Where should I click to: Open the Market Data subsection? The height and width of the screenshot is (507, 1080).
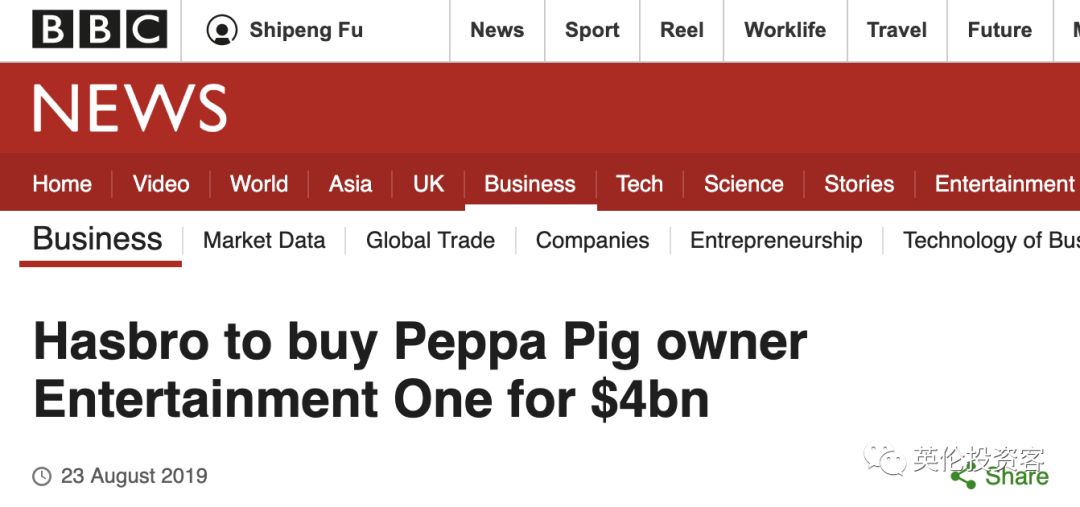coord(264,240)
